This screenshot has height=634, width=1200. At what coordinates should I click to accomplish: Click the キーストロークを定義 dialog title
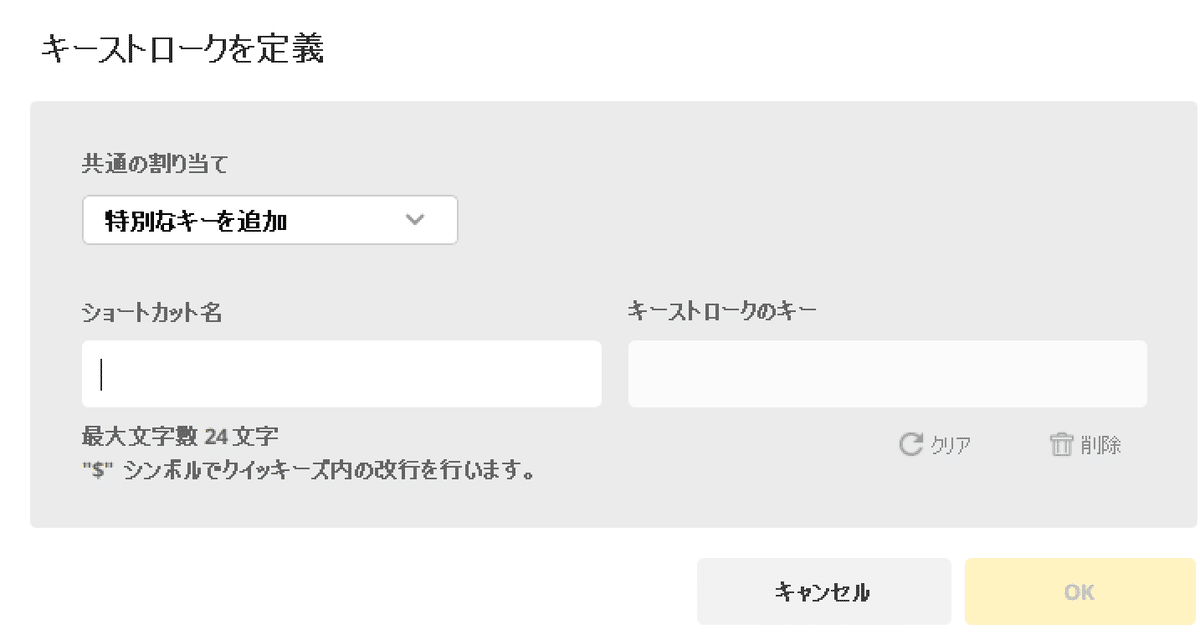click(x=182, y=49)
